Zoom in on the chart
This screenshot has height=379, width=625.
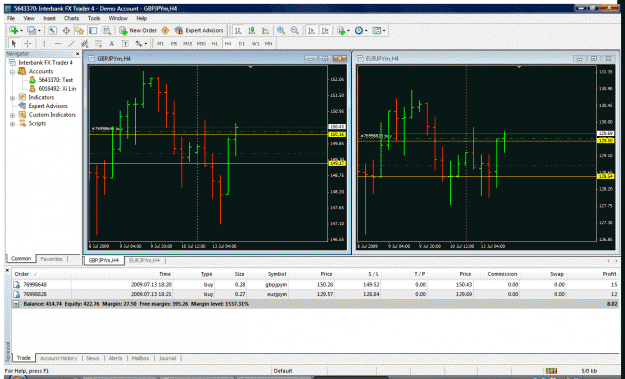[x=281, y=30]
